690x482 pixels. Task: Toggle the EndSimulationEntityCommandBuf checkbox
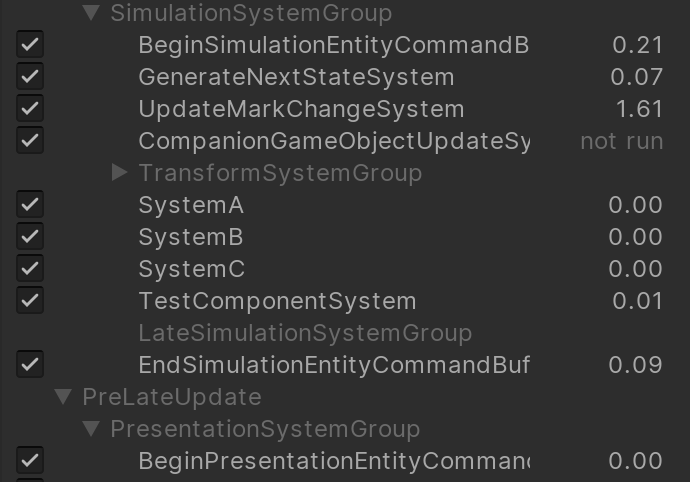coord(30,364)
